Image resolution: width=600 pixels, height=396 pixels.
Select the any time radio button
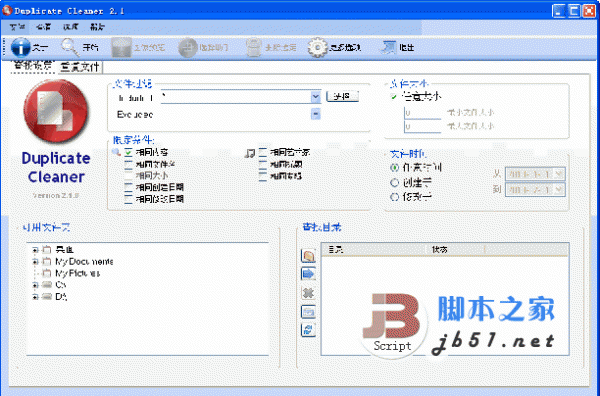click(x=395, y=168)
